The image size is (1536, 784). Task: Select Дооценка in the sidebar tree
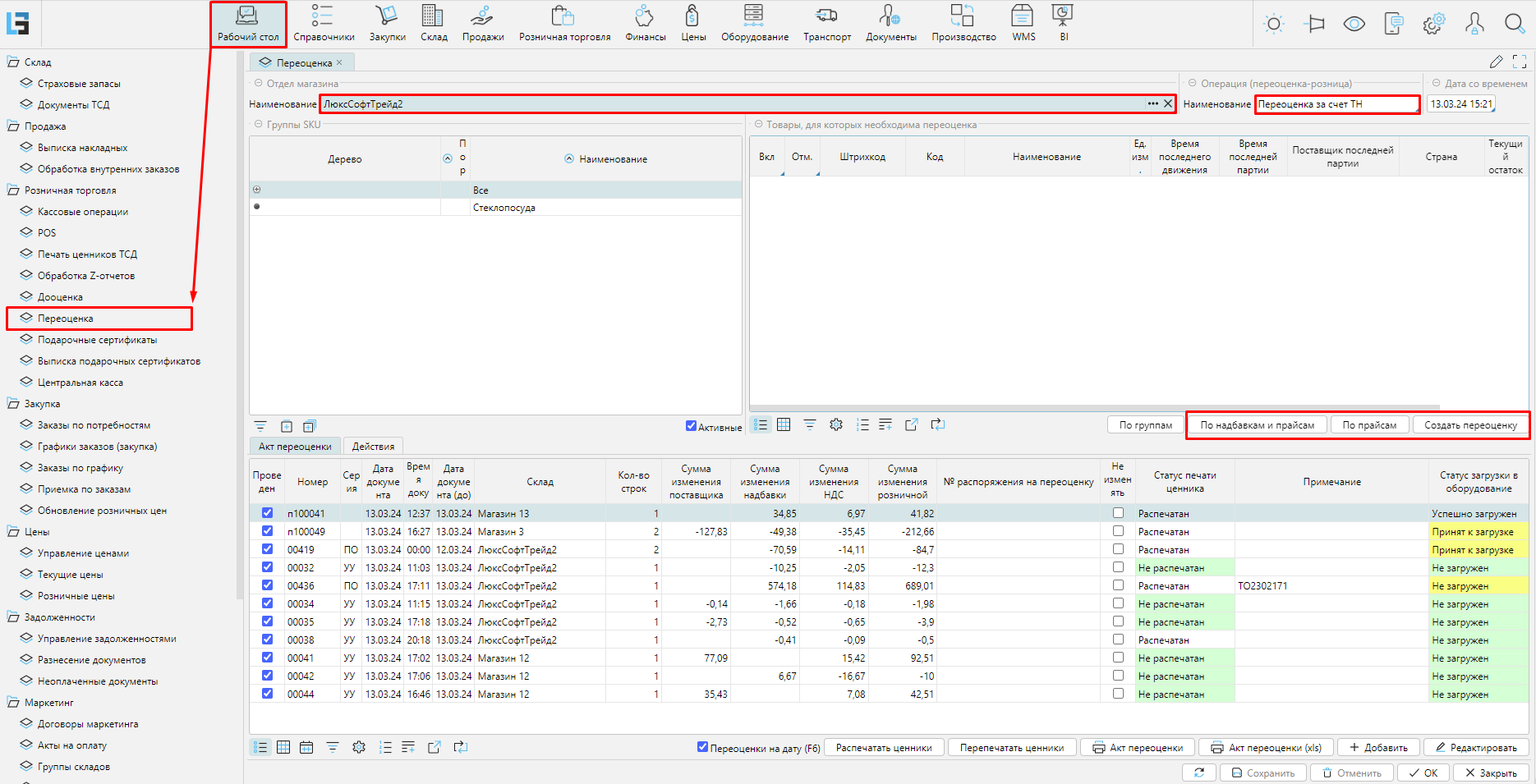click(60, 297)
